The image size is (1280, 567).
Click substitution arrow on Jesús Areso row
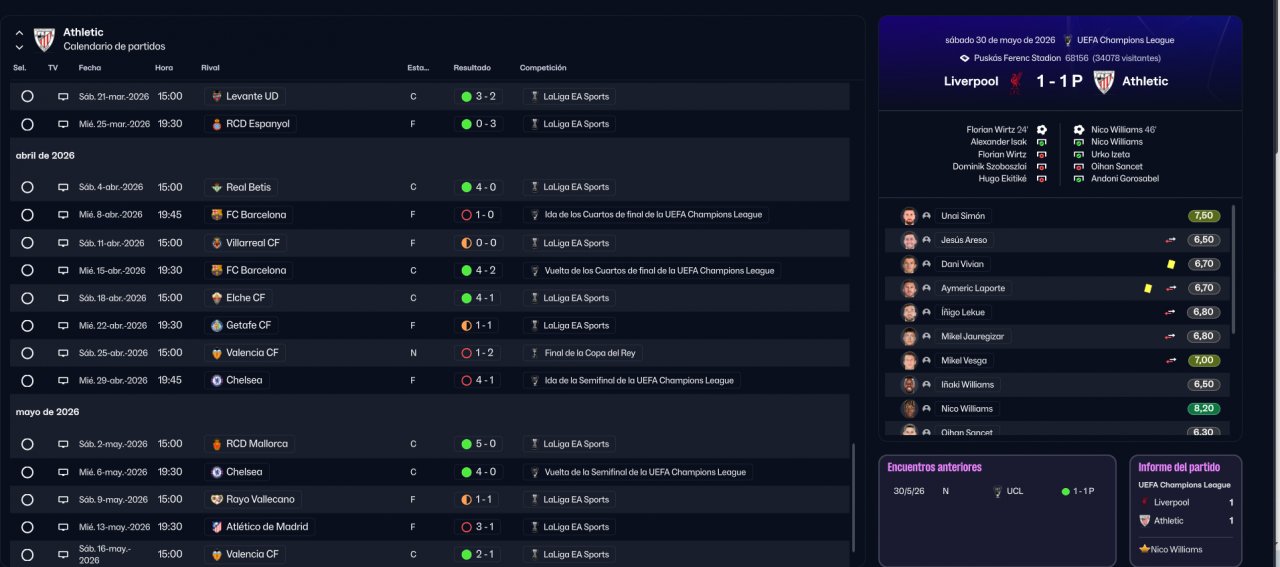click(x=1170, y=240)
